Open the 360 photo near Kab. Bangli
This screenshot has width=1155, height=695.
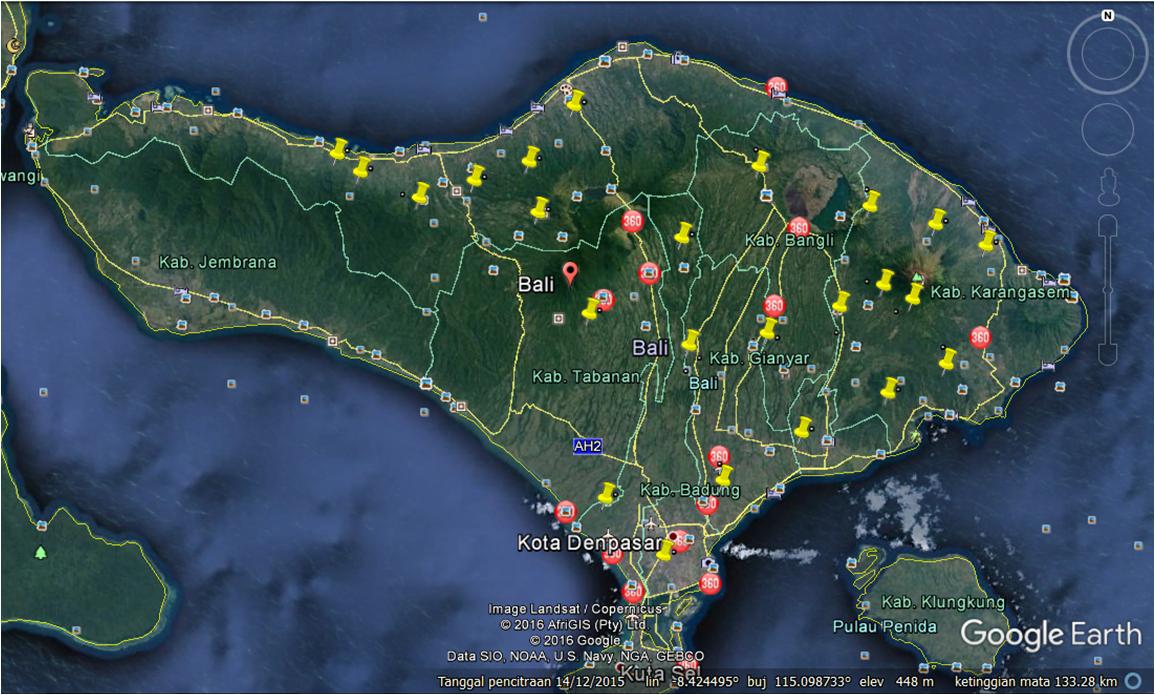[x=798, y=228]
